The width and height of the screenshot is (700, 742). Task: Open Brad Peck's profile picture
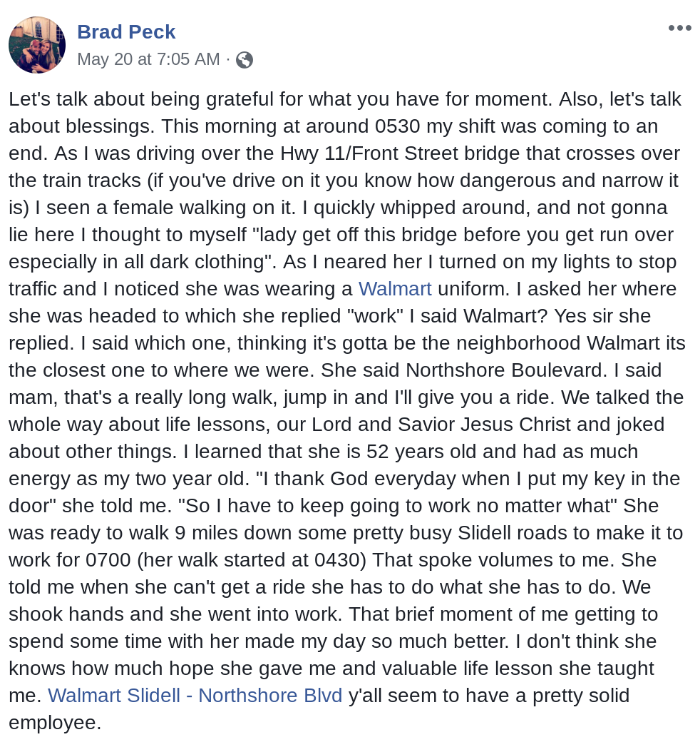(37, 45)
